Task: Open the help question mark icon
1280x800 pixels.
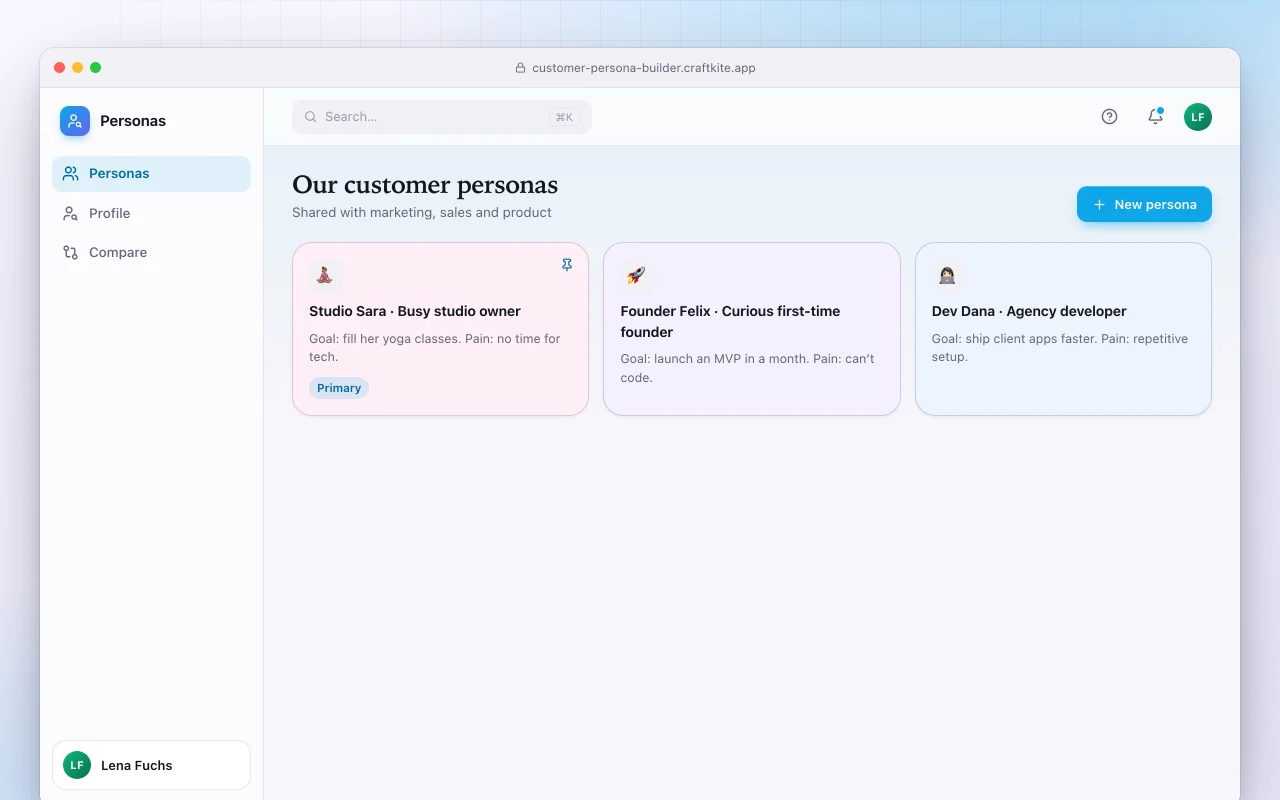Action: (x=1109, y=117)
